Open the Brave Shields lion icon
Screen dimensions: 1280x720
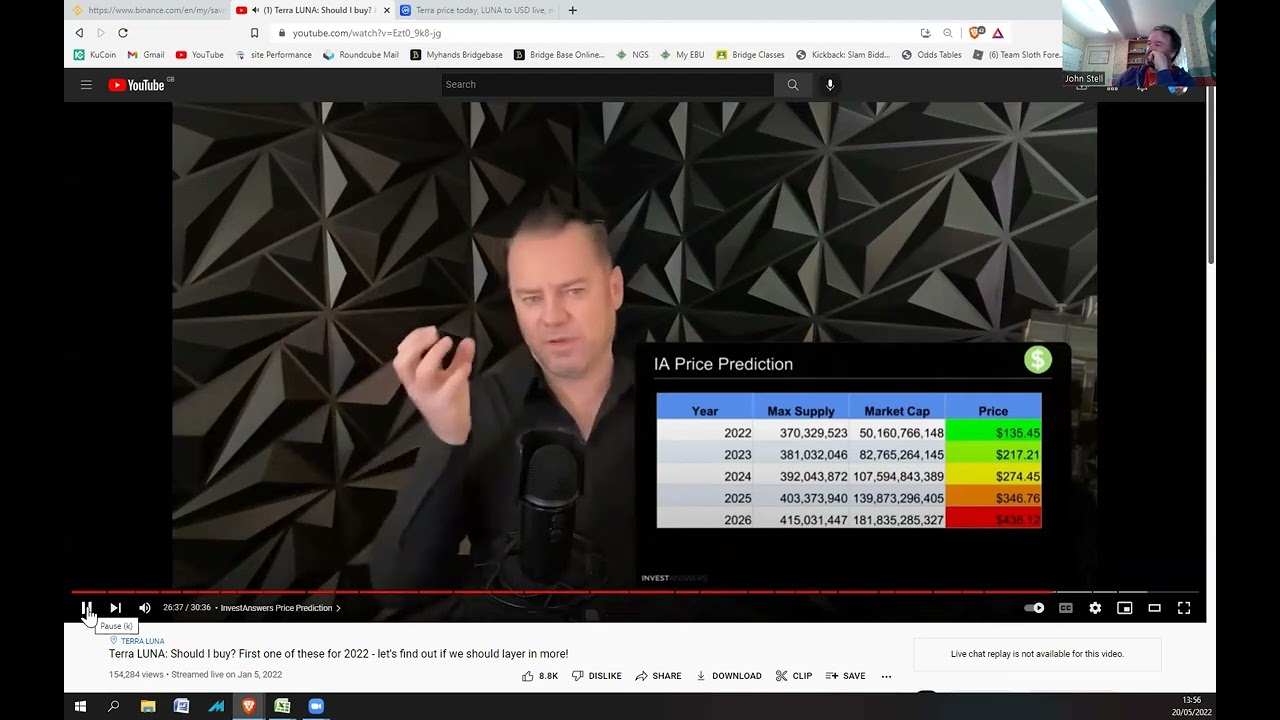[975, 33]
